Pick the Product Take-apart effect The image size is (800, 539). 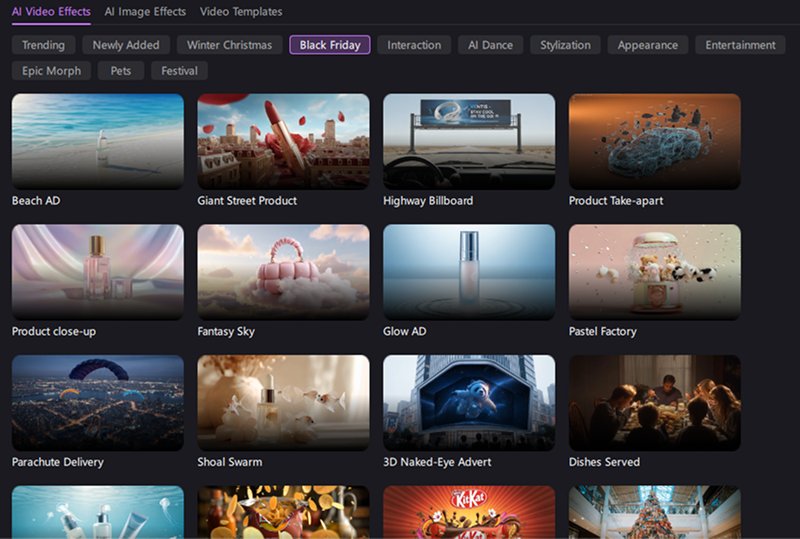coord(654,141)
